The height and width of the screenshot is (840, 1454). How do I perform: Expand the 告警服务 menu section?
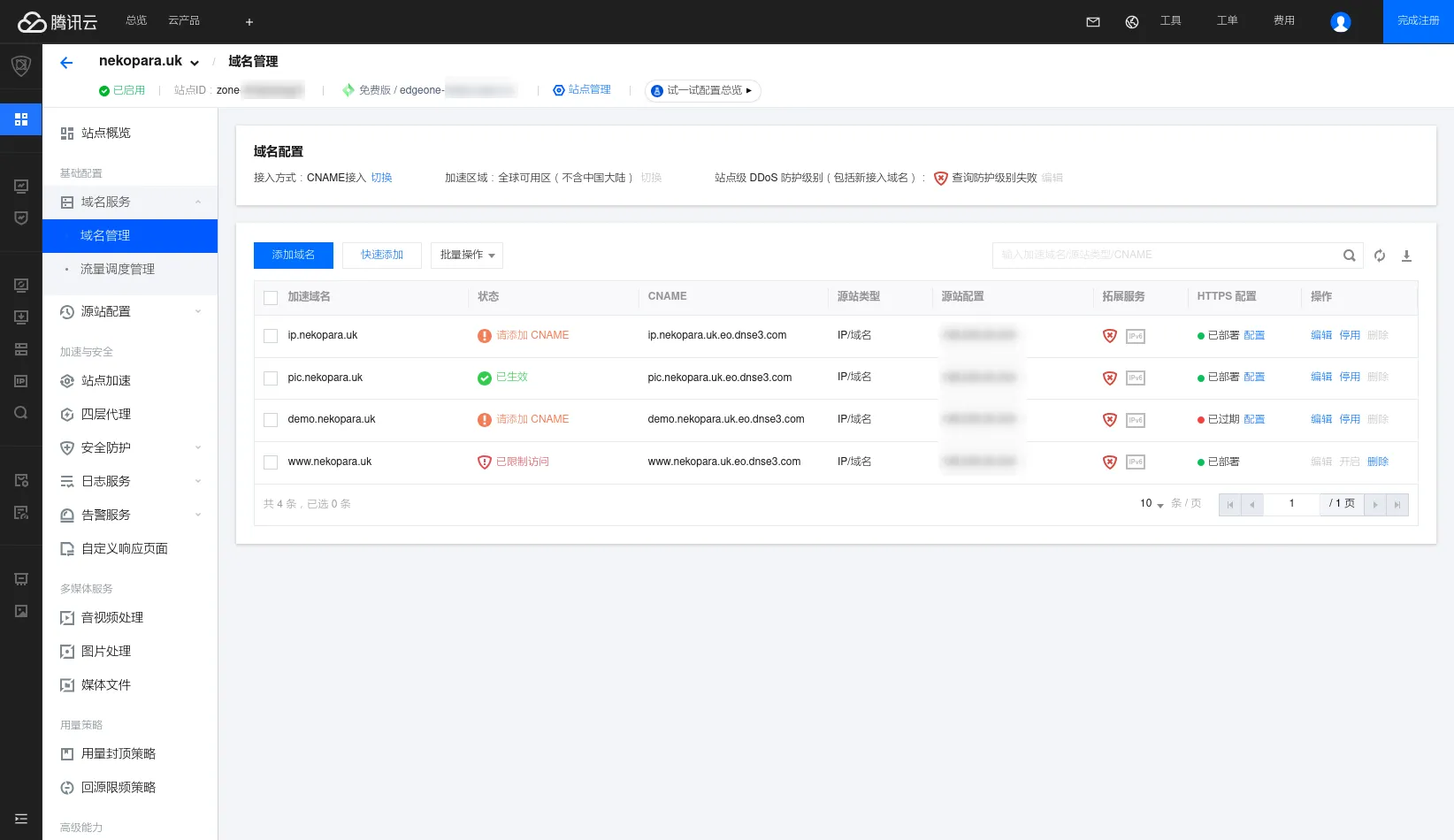[130, 515]
